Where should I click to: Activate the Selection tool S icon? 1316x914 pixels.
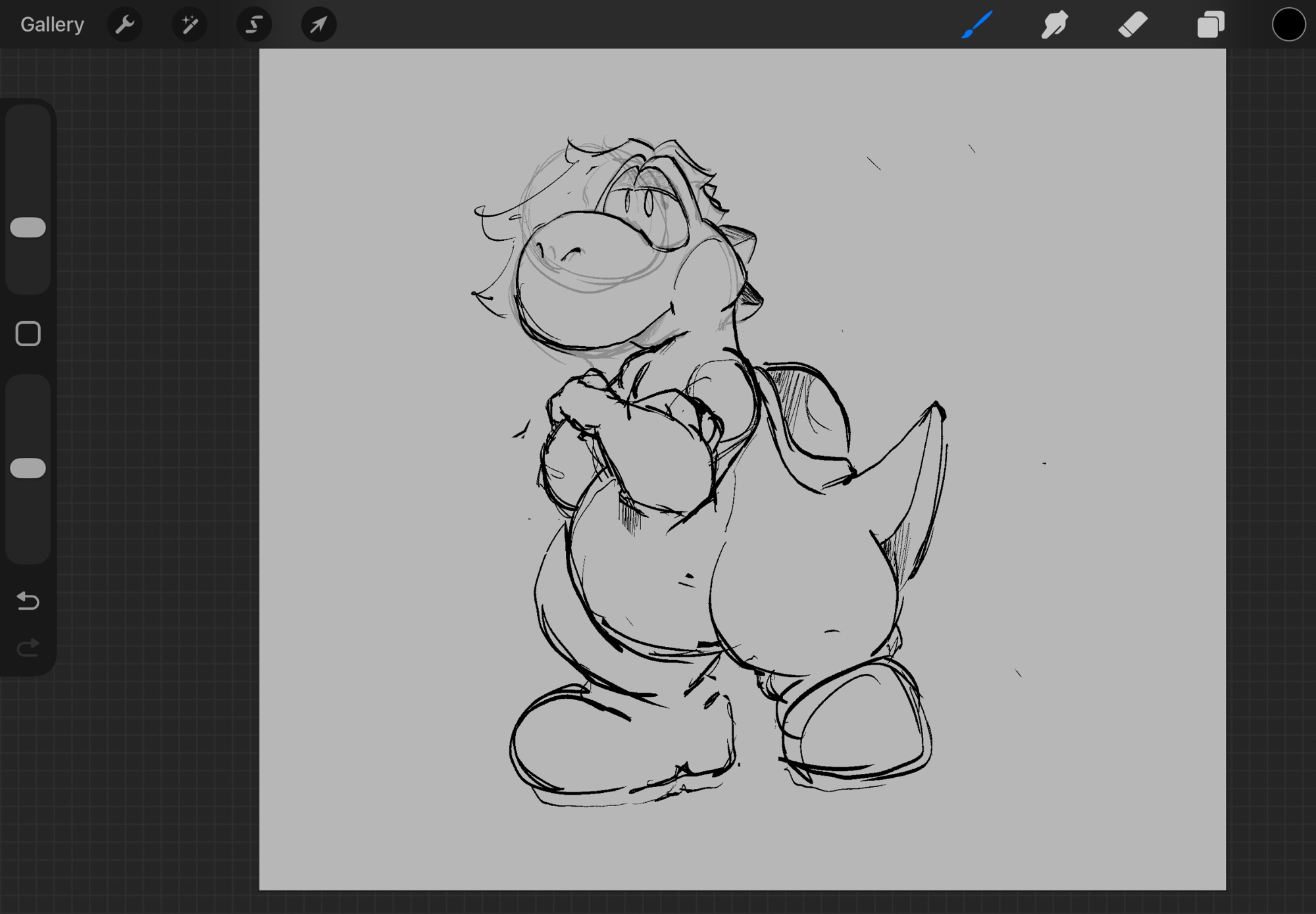pos(254,24)
